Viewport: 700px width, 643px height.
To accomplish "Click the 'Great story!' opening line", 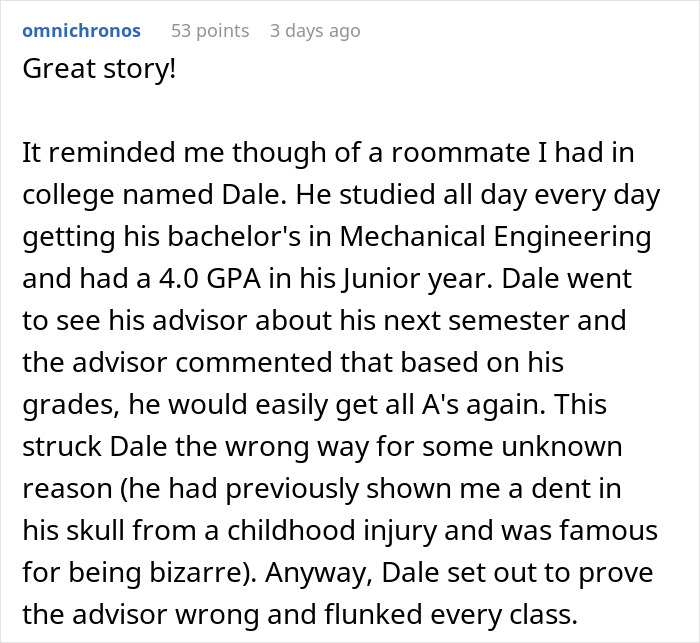I will click(97, 74).
